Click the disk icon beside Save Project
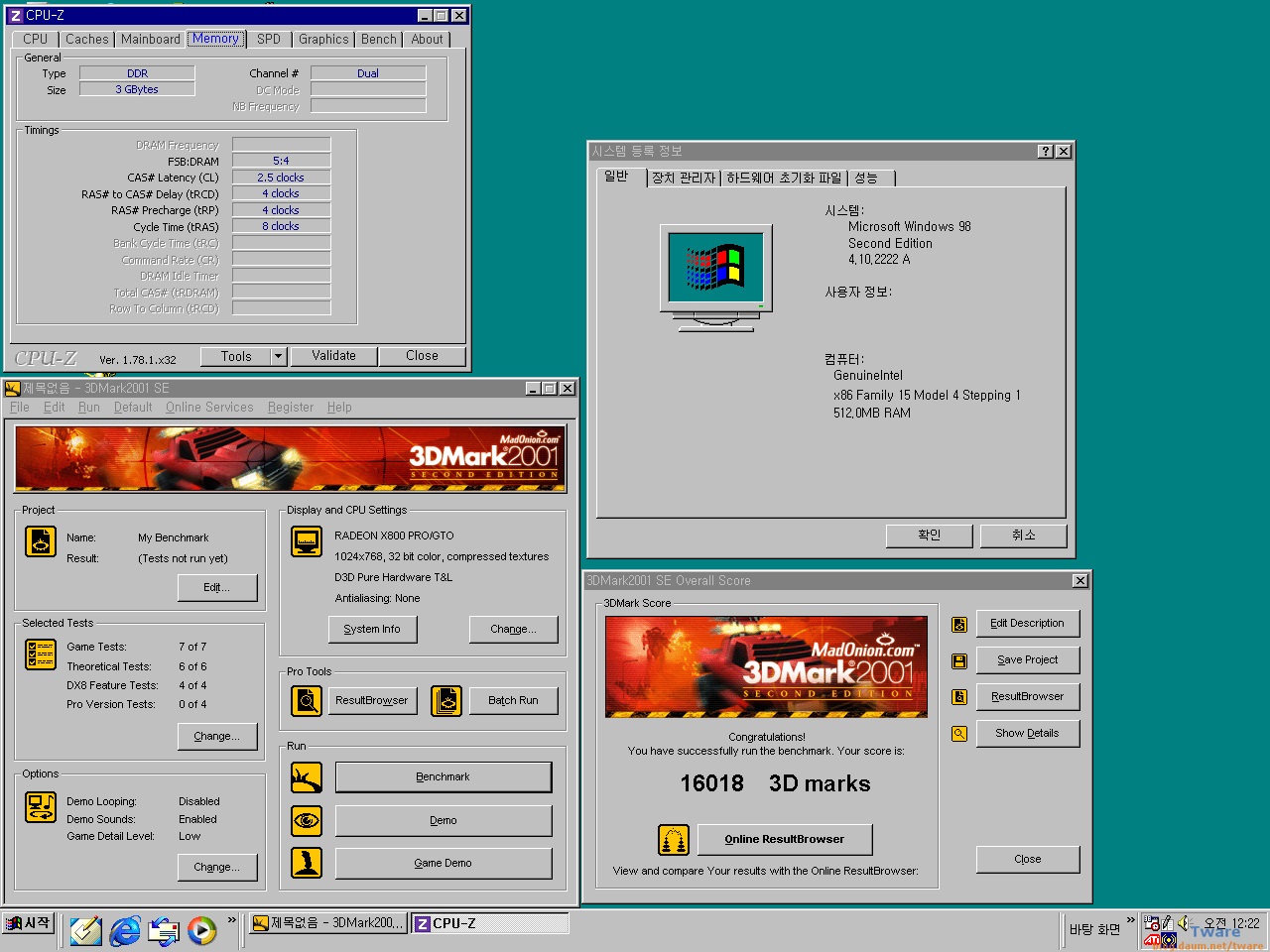 click(x=959, y=660)
